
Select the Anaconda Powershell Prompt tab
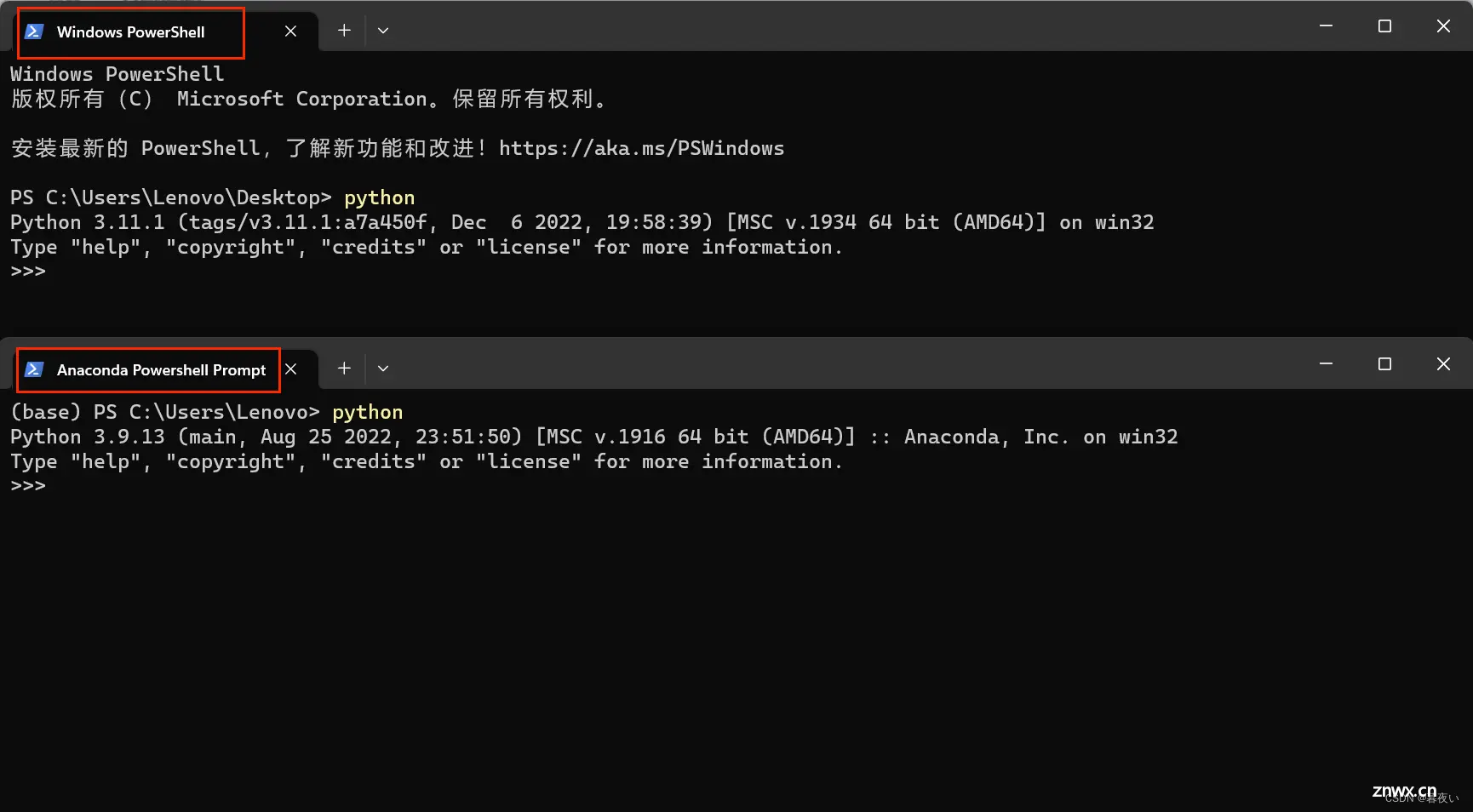(167, 369)
